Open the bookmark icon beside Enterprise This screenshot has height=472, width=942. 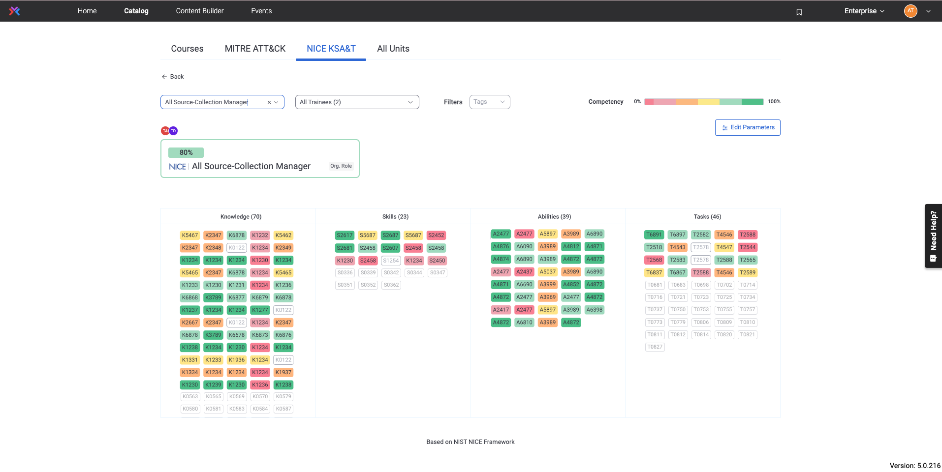(x=799, y=11)
